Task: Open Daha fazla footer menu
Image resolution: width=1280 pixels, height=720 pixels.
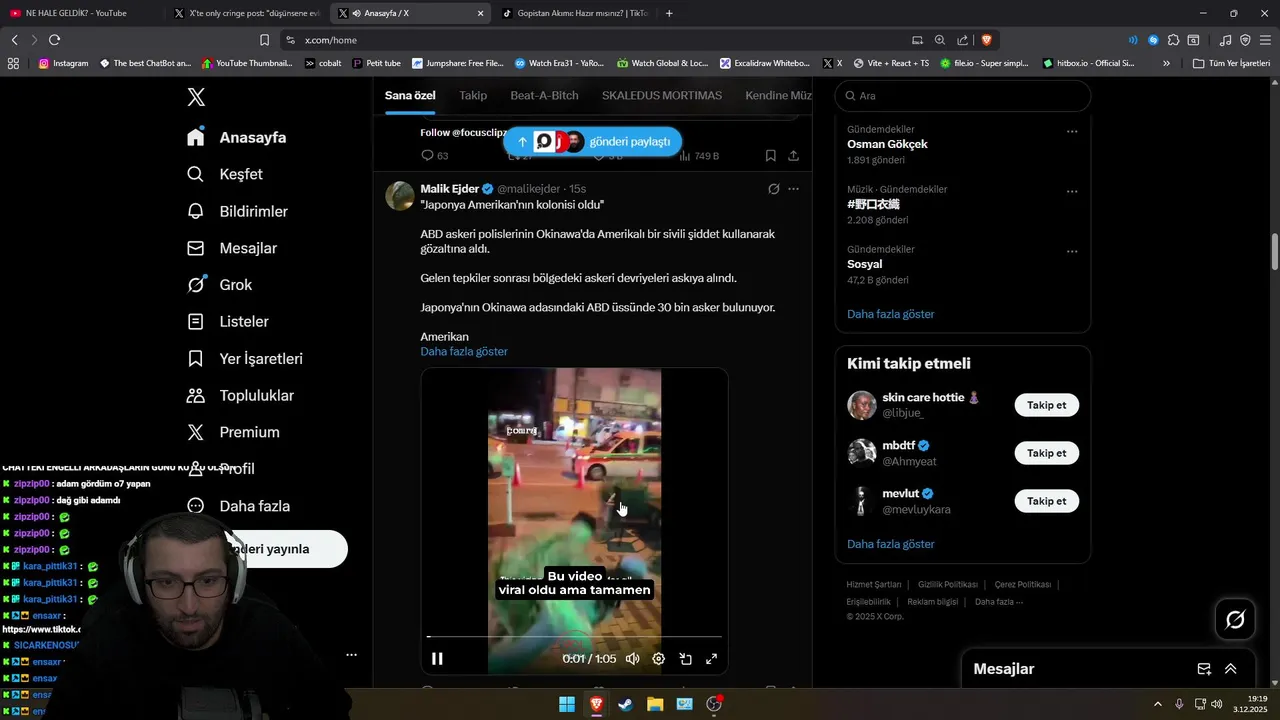Action: pos(998,602)
